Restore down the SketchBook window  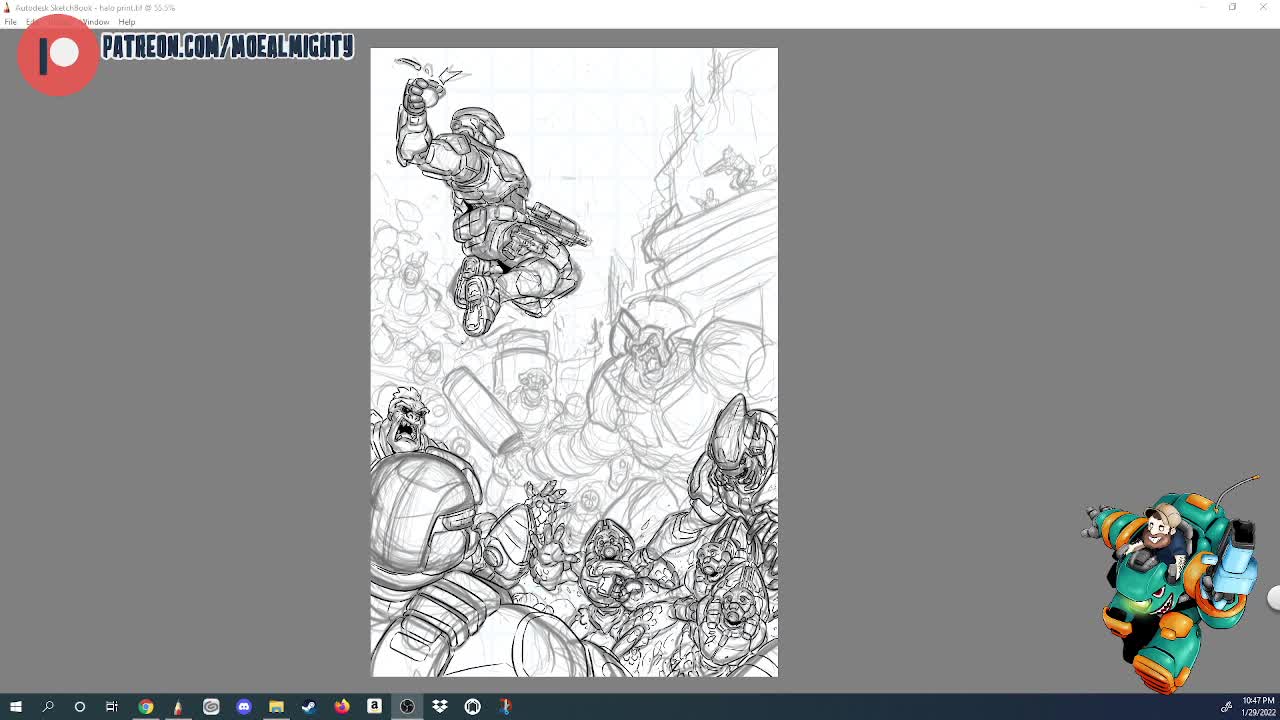[x=1233, y=7]
